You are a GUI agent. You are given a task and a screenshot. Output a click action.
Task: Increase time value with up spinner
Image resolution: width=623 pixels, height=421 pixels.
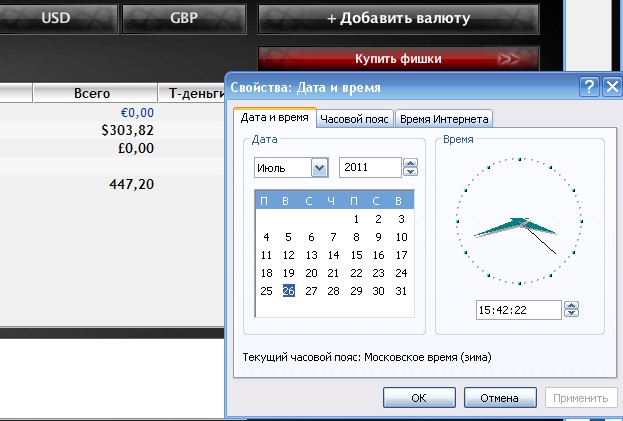coord(571,305)
